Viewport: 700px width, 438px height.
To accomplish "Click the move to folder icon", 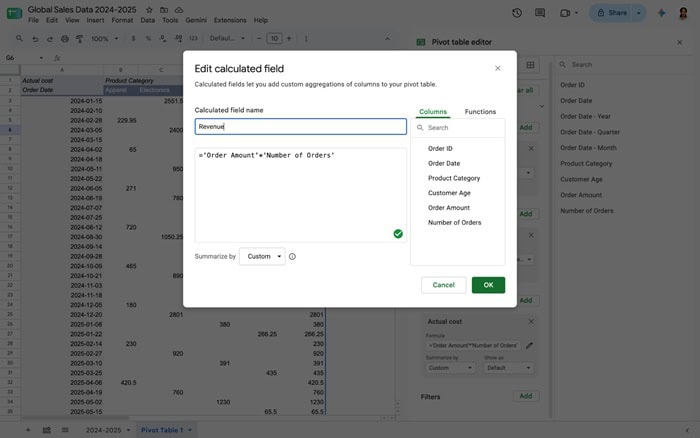I will [x=164, y=10].
